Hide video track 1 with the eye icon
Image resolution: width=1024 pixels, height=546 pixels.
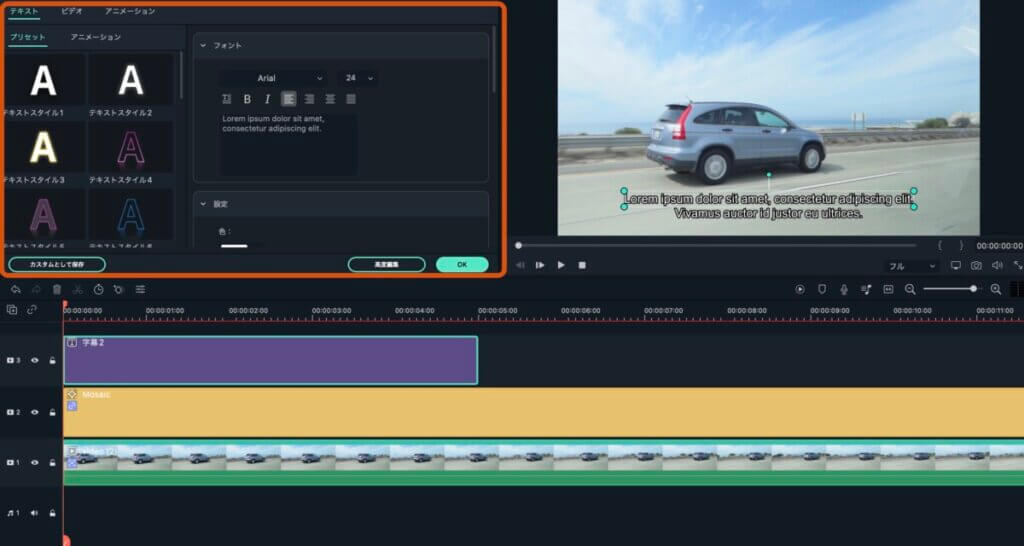pos(35,462)
